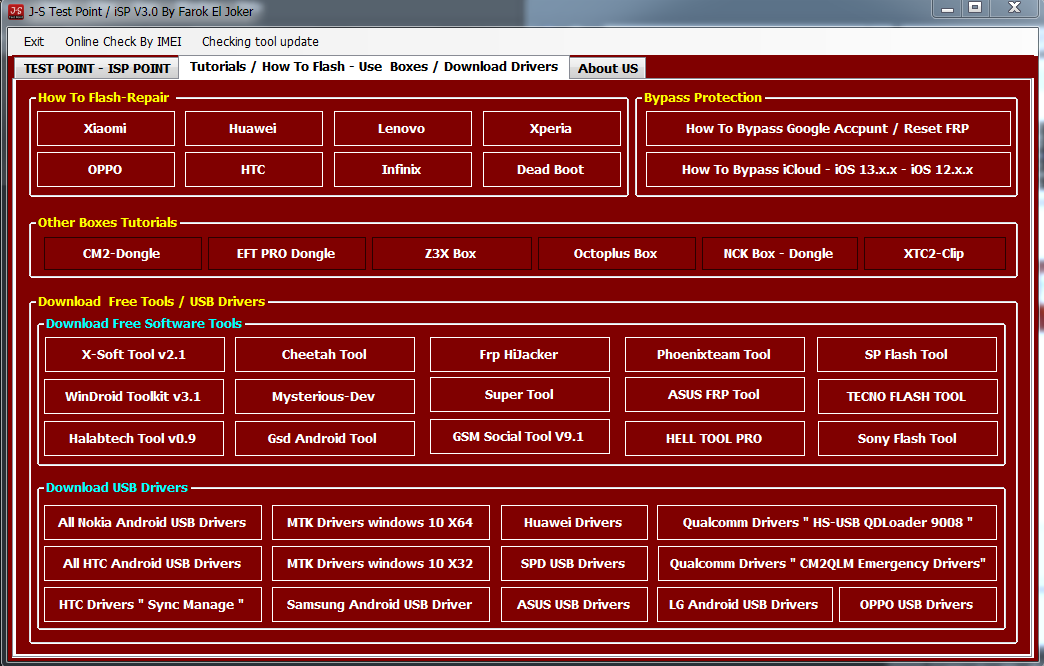Click the Lenovo button
Image resolution: width=1044 pixels, height=666 pixels.
coord(402,129)
